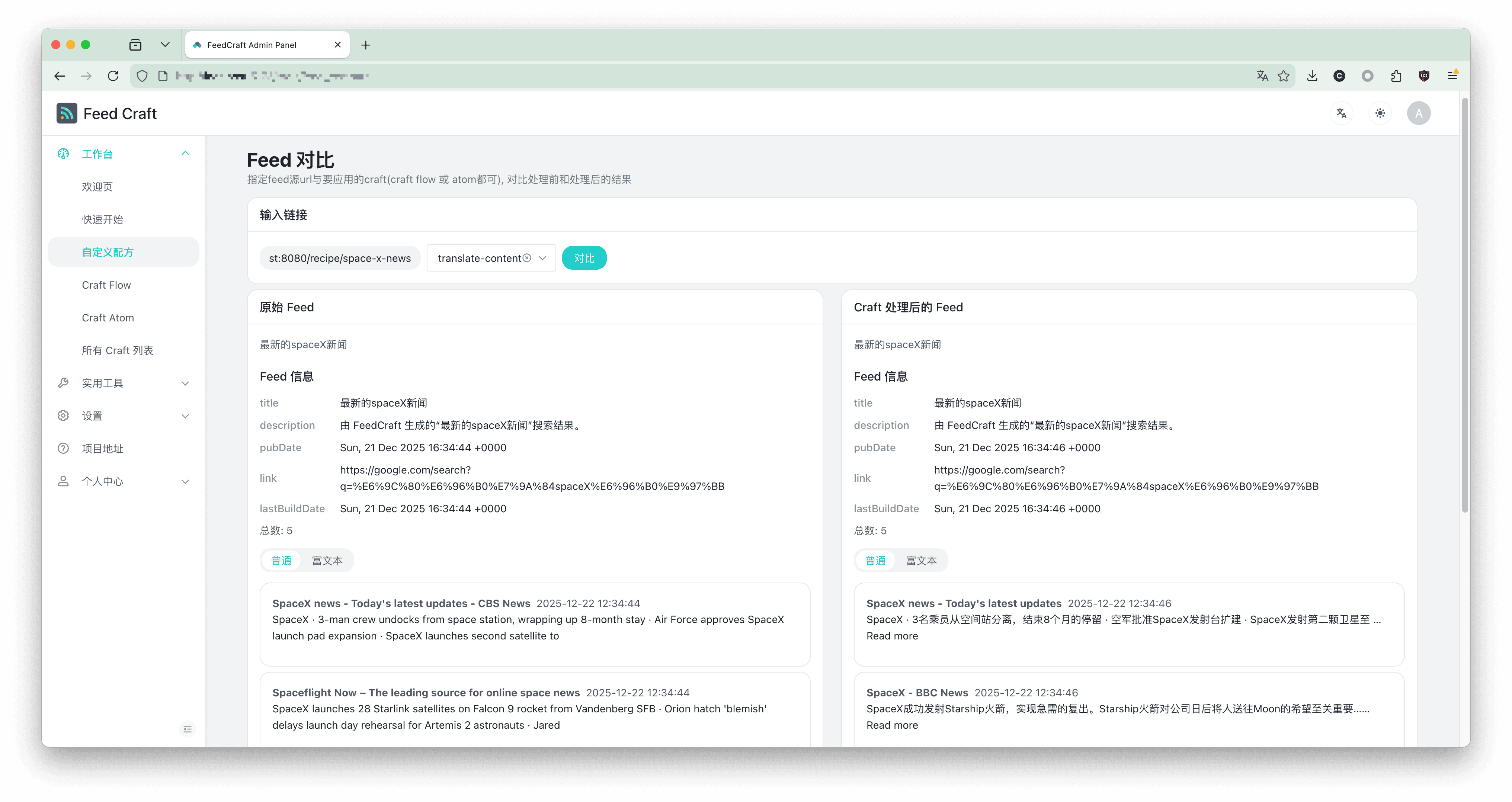
Task: Reload the page in browser toolbar
Action: (113, 76)
